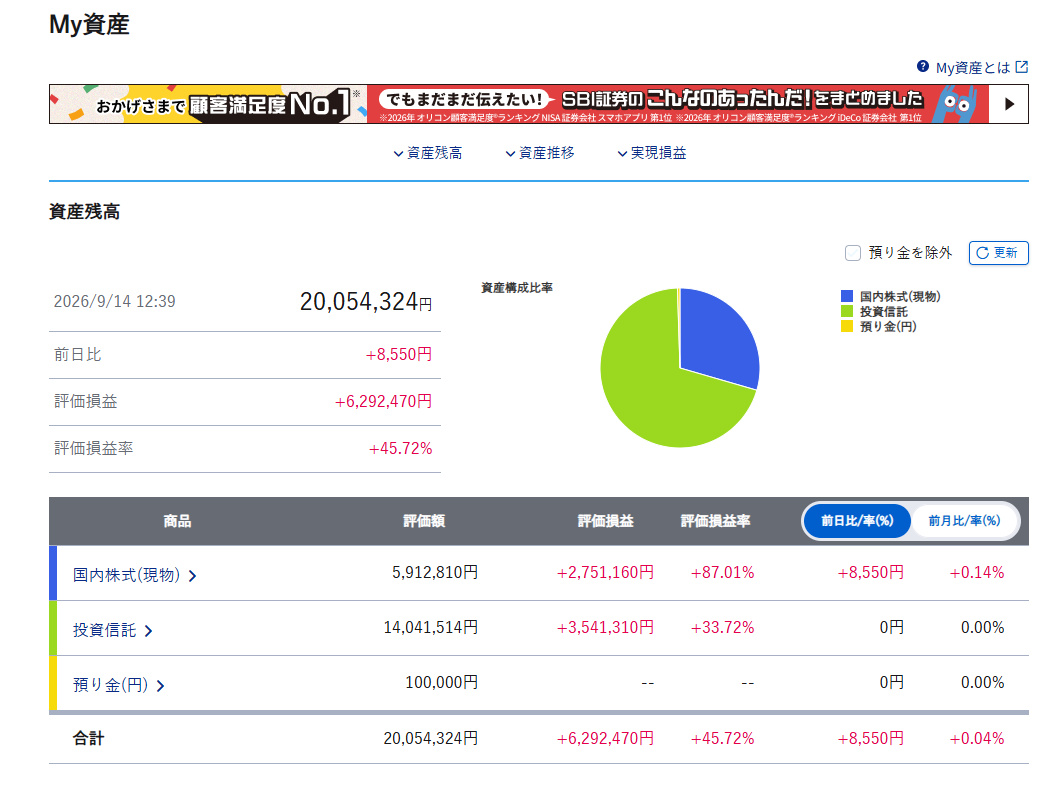Viewport: 1056px width, 788px height.
Task: Click the 更新 refresh button
Action: click(x=998, y=253)
